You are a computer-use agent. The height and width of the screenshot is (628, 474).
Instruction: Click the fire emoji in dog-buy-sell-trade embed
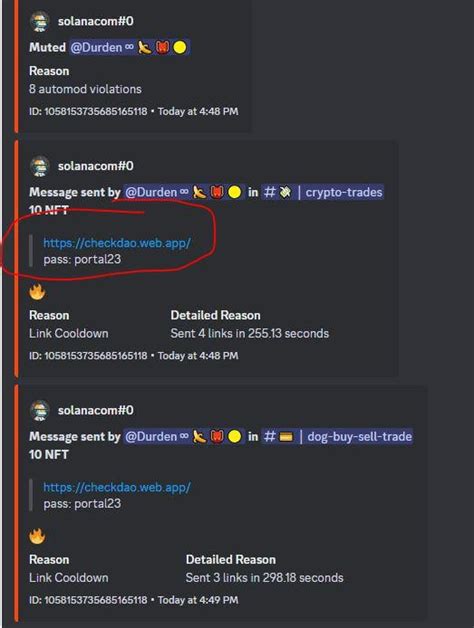click(37, 536)
